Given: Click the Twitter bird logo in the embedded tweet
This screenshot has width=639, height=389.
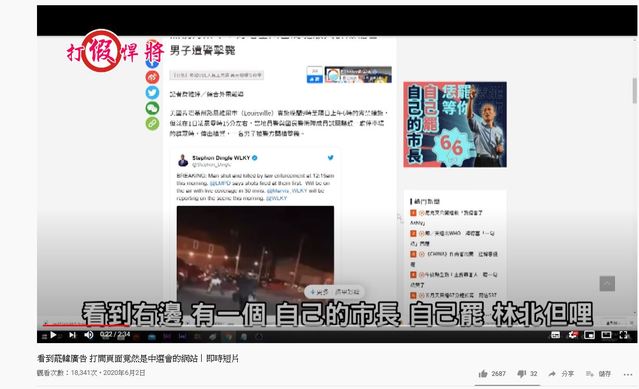Looking at the screenshot, I should click(x=331, y=158).
